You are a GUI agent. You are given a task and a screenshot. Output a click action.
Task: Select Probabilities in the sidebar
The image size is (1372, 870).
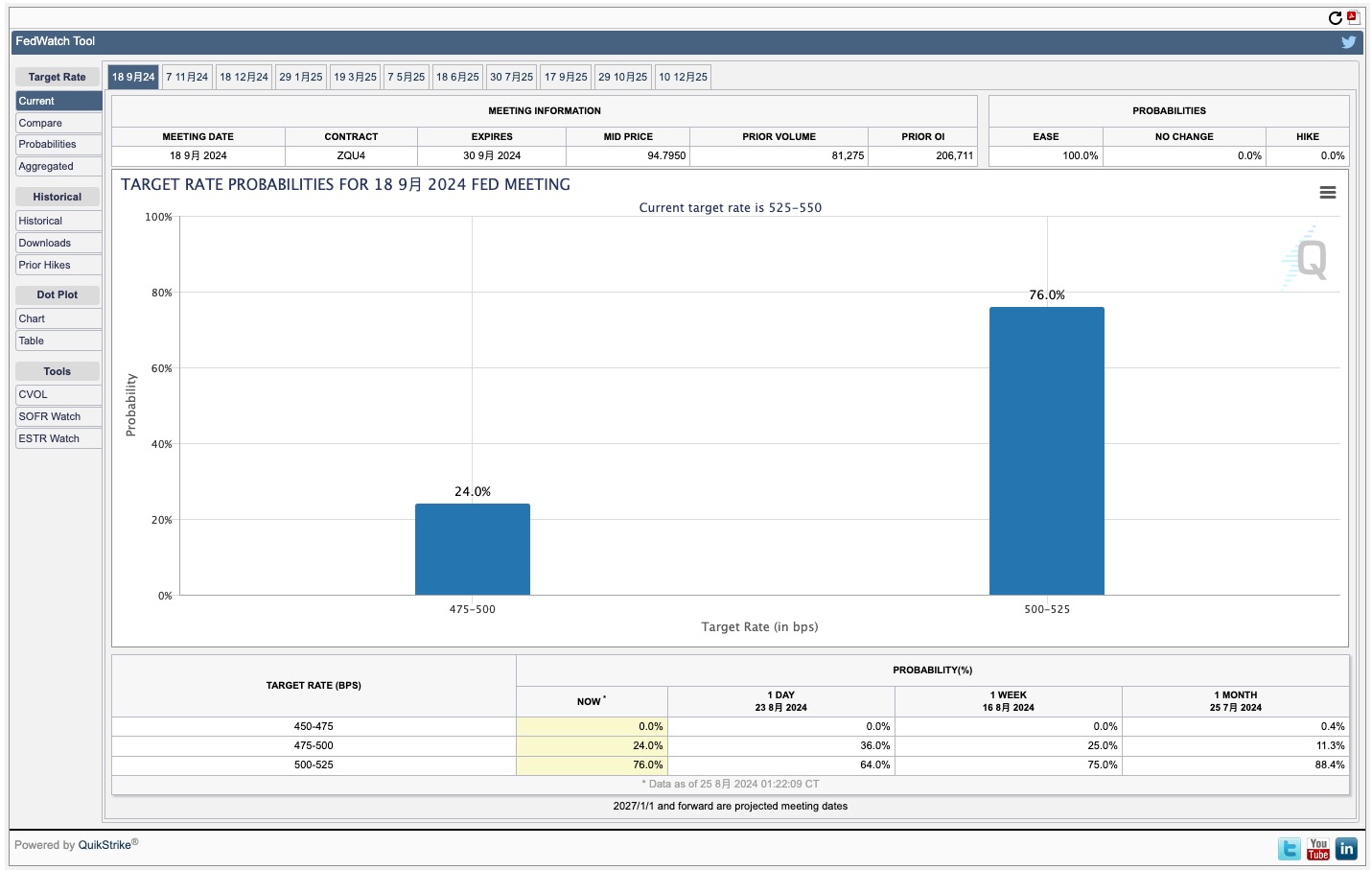(x=47, y=145)
